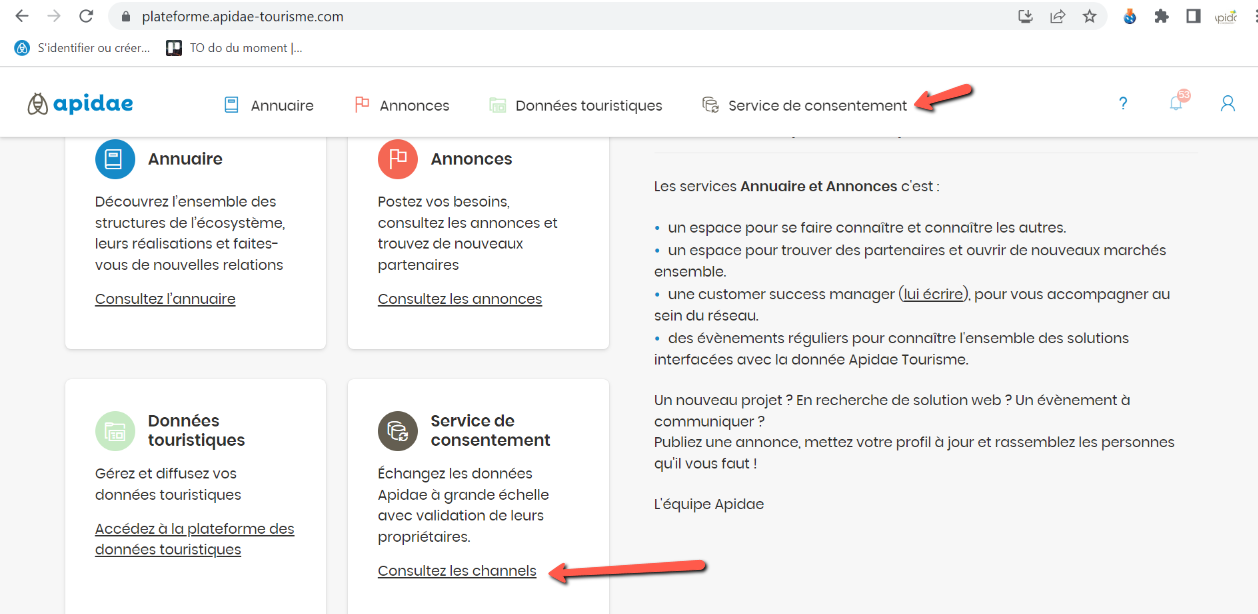The height and width of the screenshot is (614, 1258).
Task: View site info via the padlock icon
Action: (125, 17)
